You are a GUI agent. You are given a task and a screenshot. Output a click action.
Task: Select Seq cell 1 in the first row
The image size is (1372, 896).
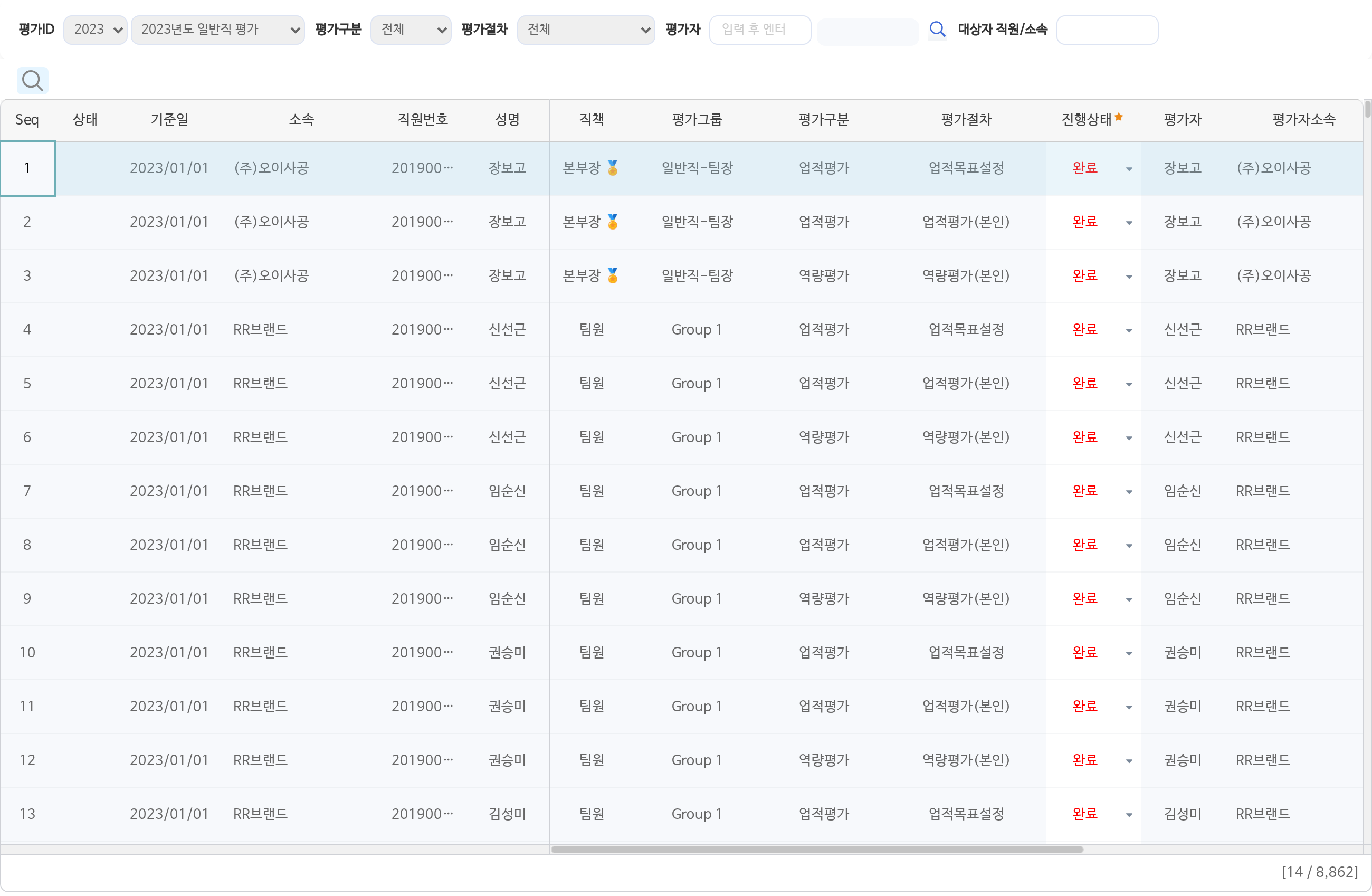pos(27,168)
